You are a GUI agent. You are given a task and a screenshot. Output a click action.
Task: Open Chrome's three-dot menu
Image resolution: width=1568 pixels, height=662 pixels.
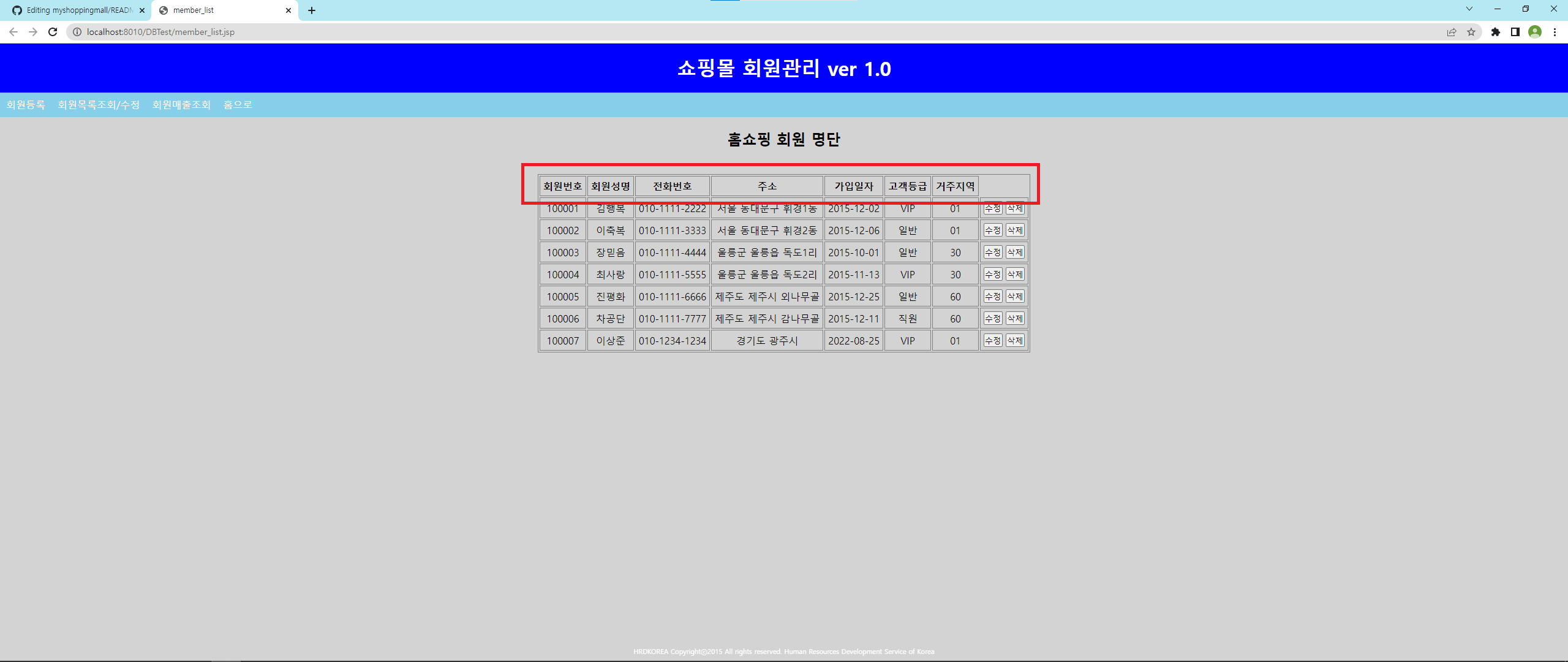tap(1556, 32)
